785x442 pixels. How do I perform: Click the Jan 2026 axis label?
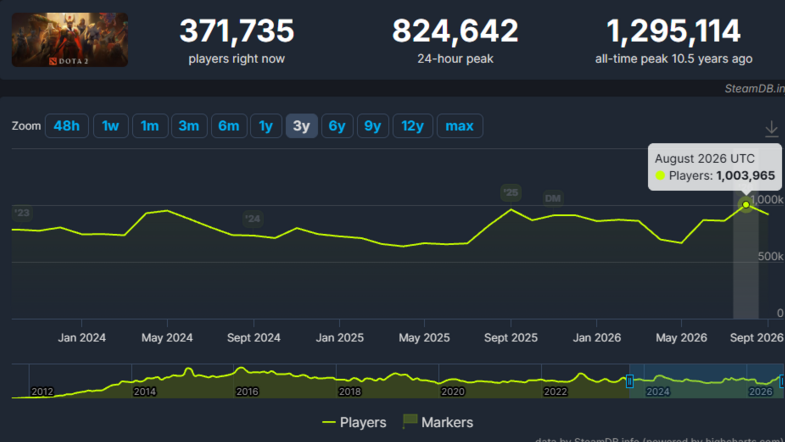(x=597, y=338)
